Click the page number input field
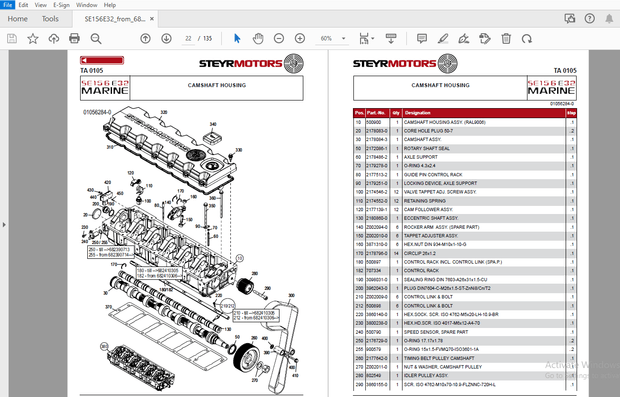Screen dimensions: 620x397 tap(188, 38)
